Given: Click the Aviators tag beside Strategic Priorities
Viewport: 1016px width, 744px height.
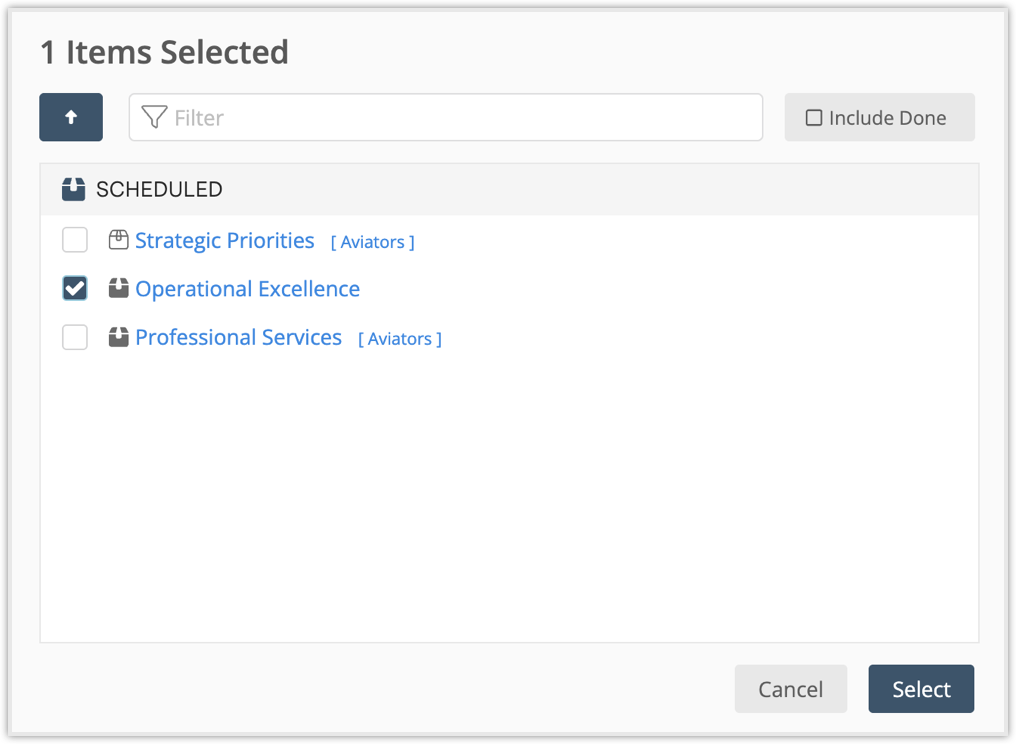Looking at the screenshot, I should tap(371, 241).
